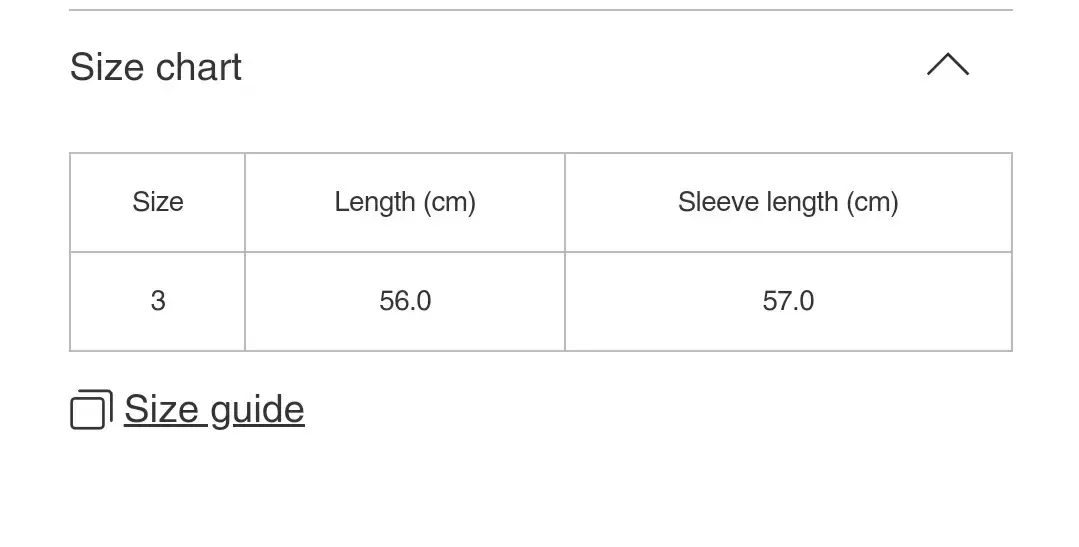Collapse the Size chart section chevron

click(947, 66)
